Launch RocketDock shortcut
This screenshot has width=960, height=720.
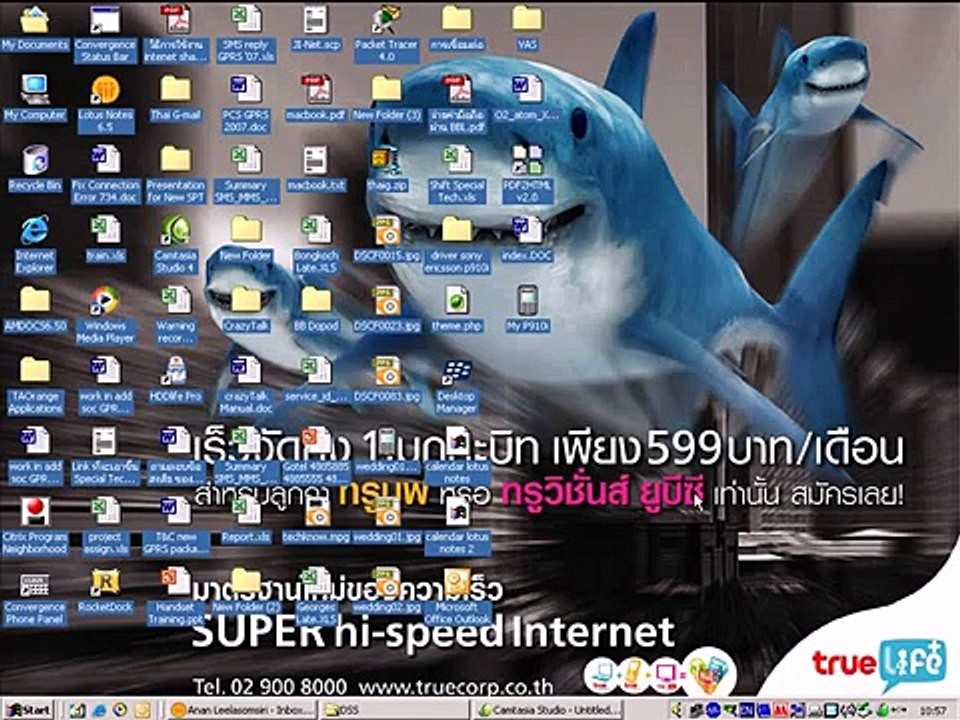[105, 592]
